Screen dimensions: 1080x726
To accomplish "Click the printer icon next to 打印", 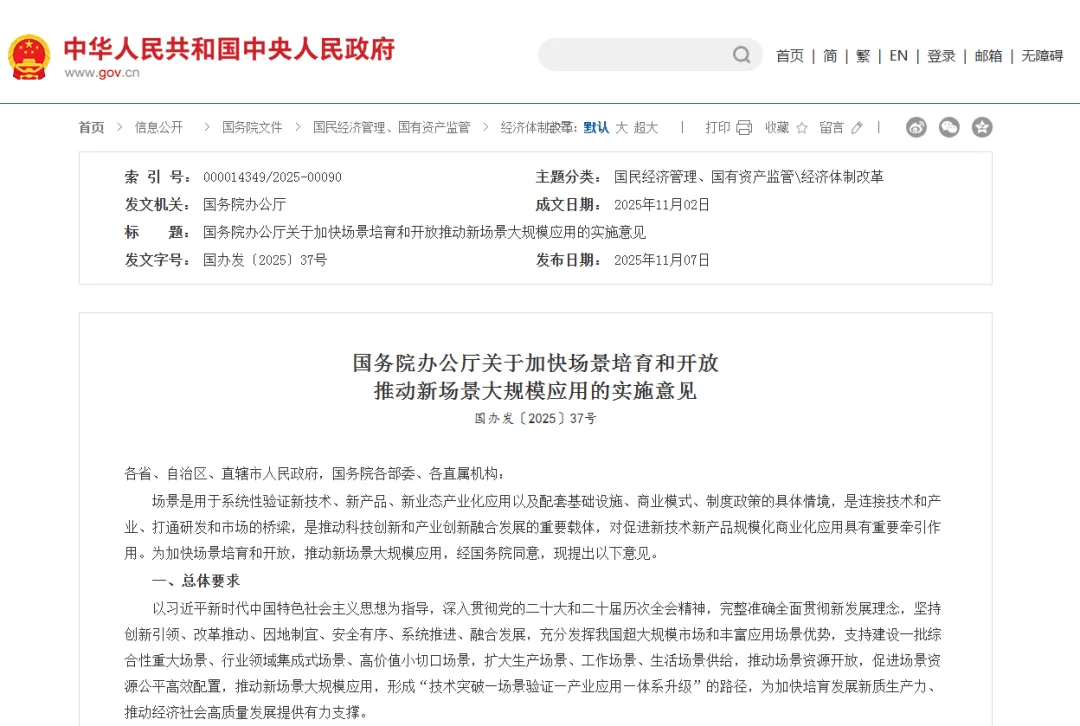I will 743,127.
